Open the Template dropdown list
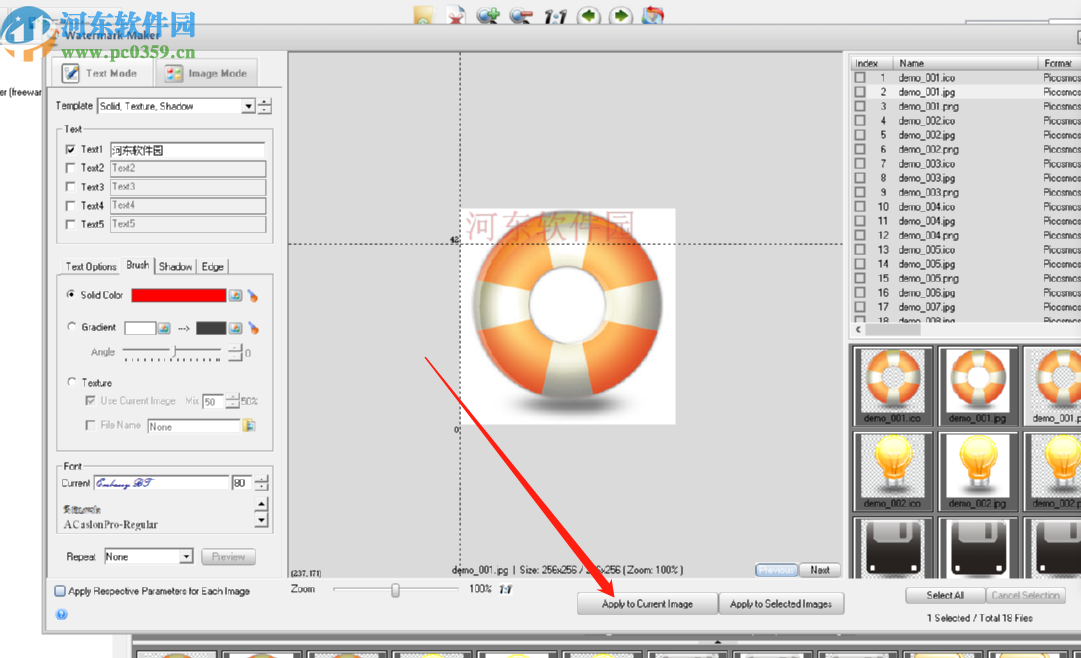 tap(248, 106)
